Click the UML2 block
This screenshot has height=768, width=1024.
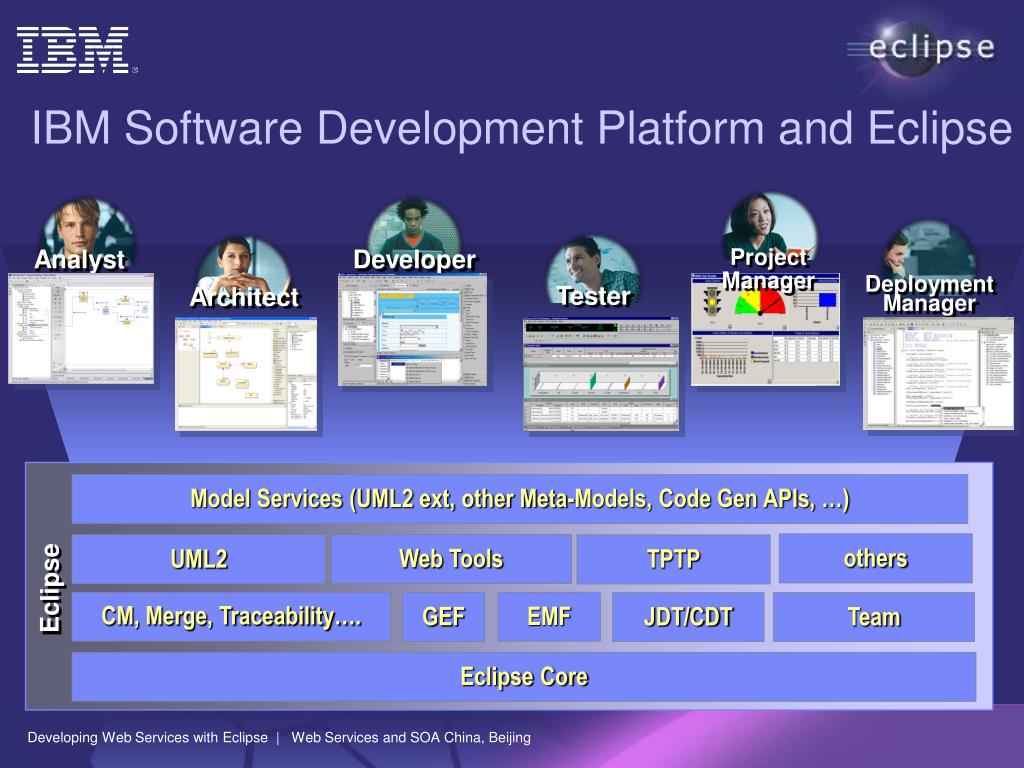pyautogui.click(x=199, y=559)
